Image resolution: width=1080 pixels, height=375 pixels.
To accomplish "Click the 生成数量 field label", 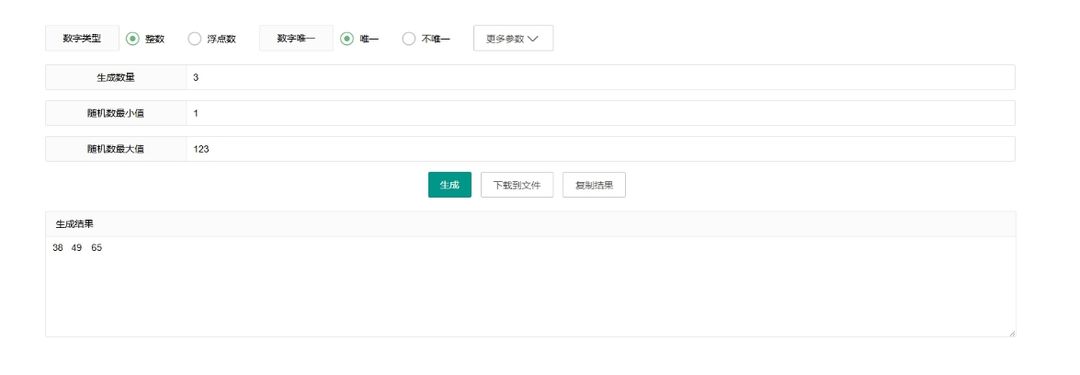I will [116, 77].
